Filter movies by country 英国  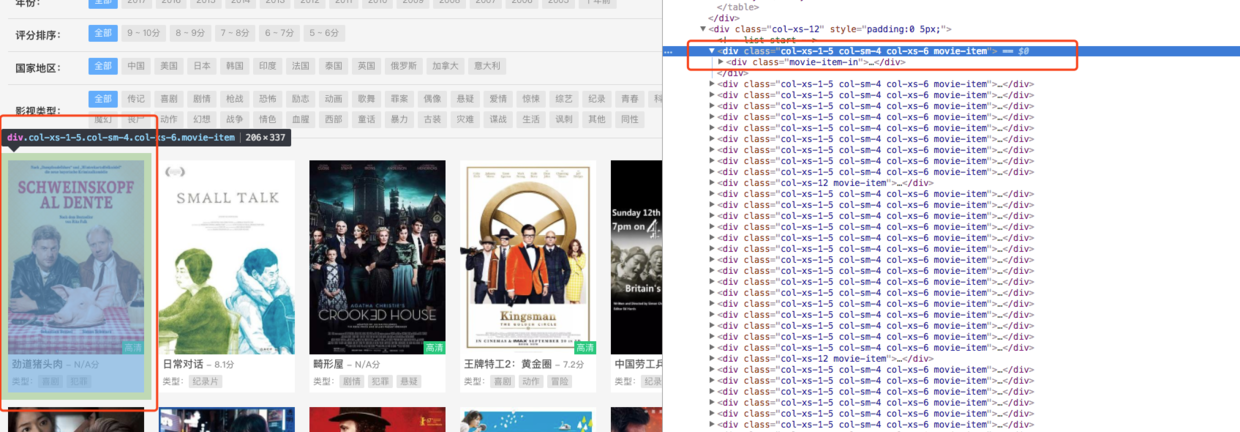pyautogui.click(x=366, y=66)
